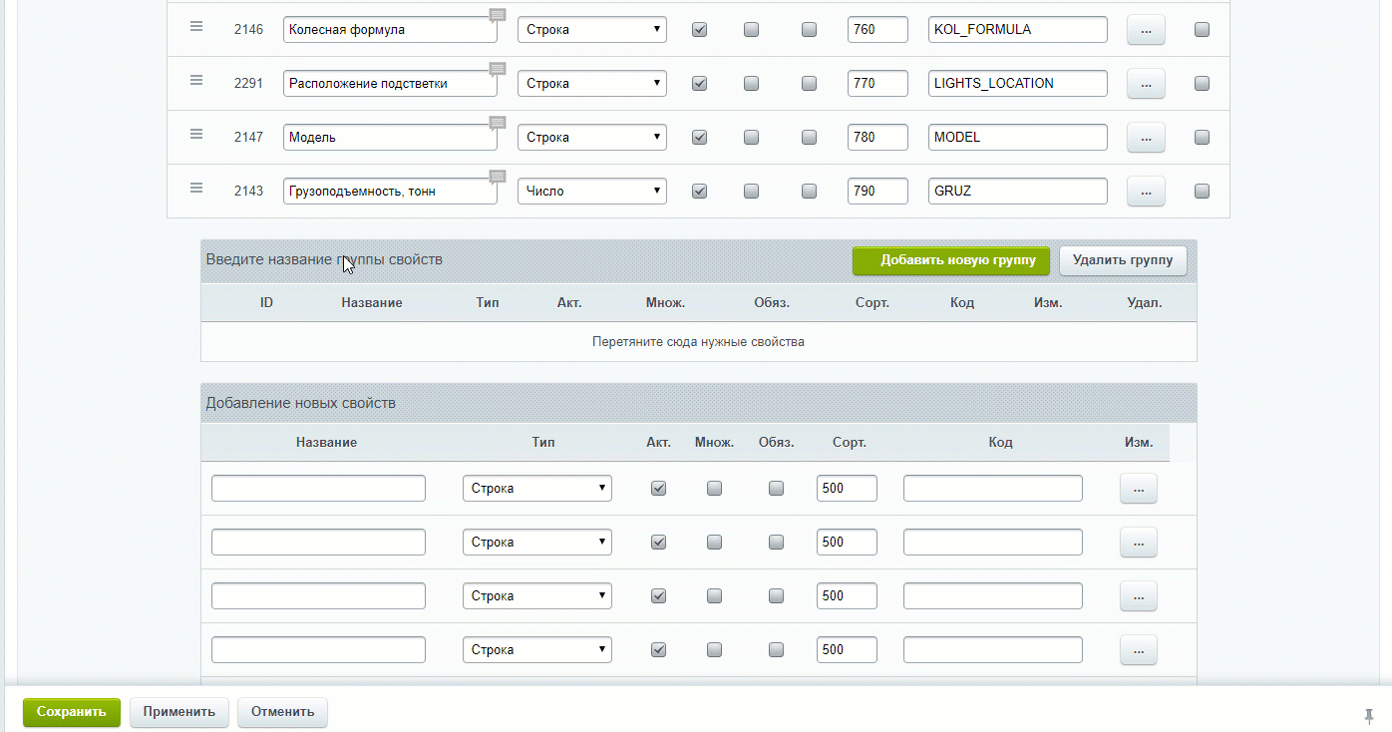Enable the required checkbox next to sort 780

[809, 138]
